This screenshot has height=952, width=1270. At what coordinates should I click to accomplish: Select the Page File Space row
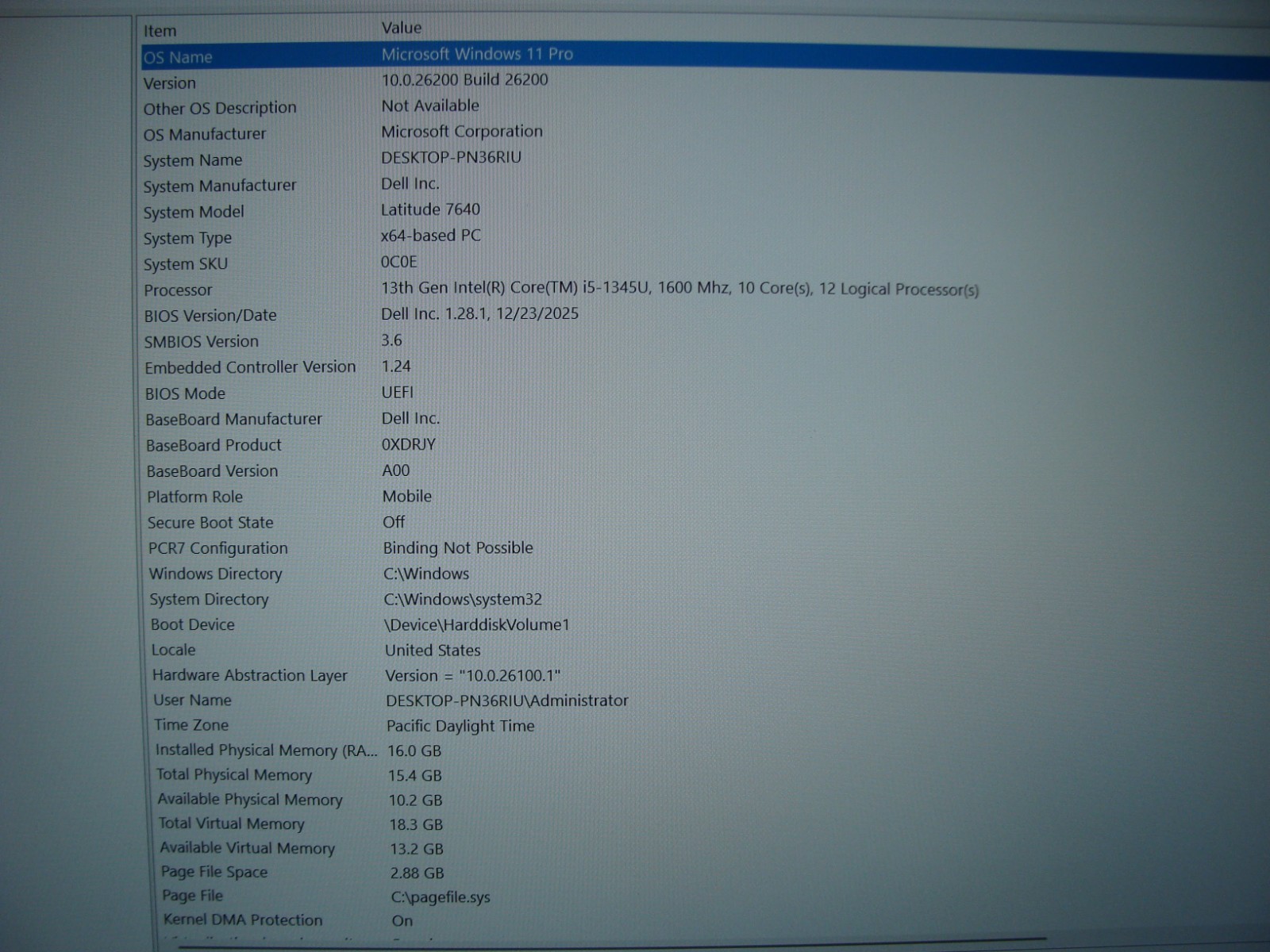click(x=214, y=872)
